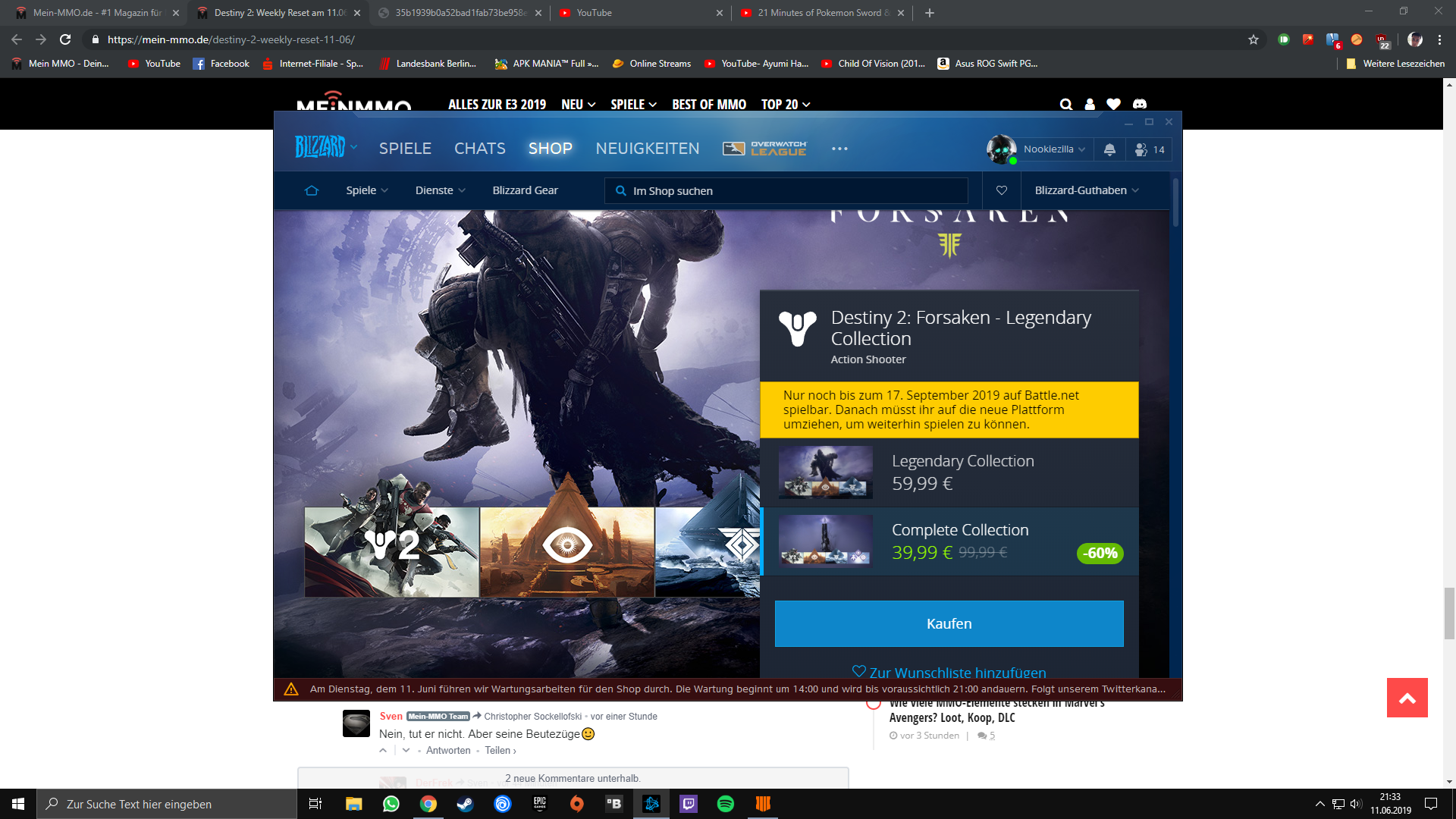Expand the Nookiezilla account dropdown

pyautogui.click(x=1054, y=149)
